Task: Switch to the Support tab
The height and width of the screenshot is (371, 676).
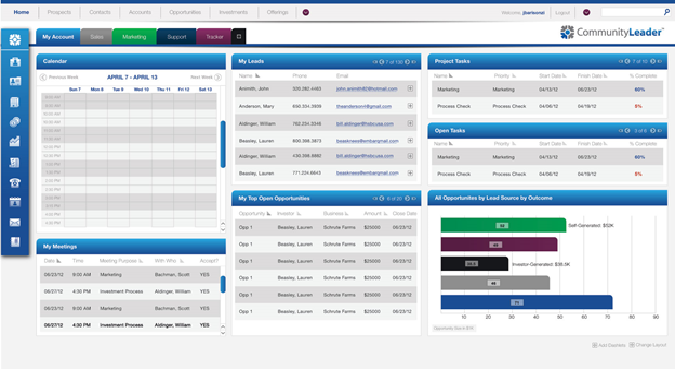Action: [x=177, y=37]
